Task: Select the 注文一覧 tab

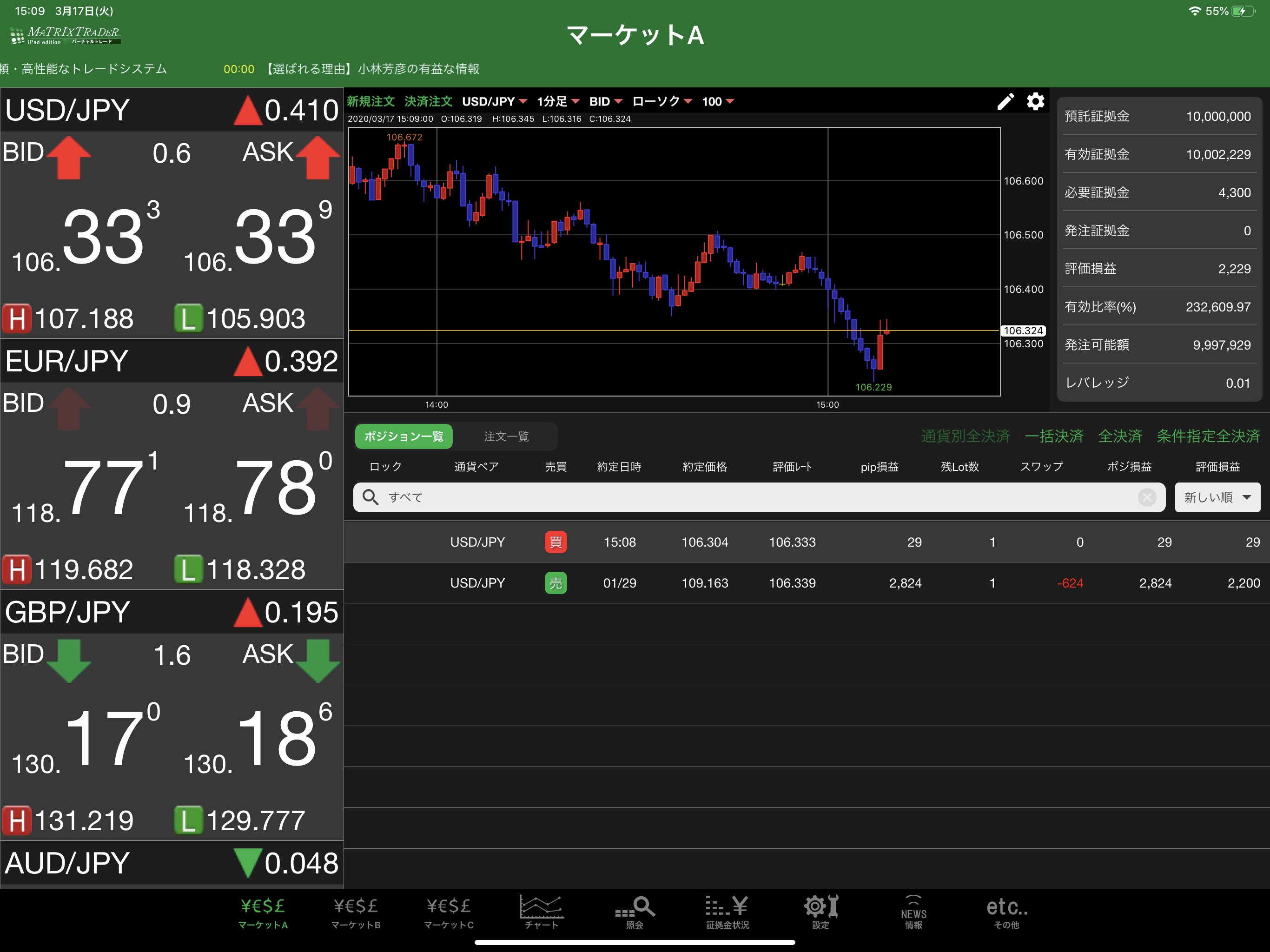Action: tap(506, 436)
